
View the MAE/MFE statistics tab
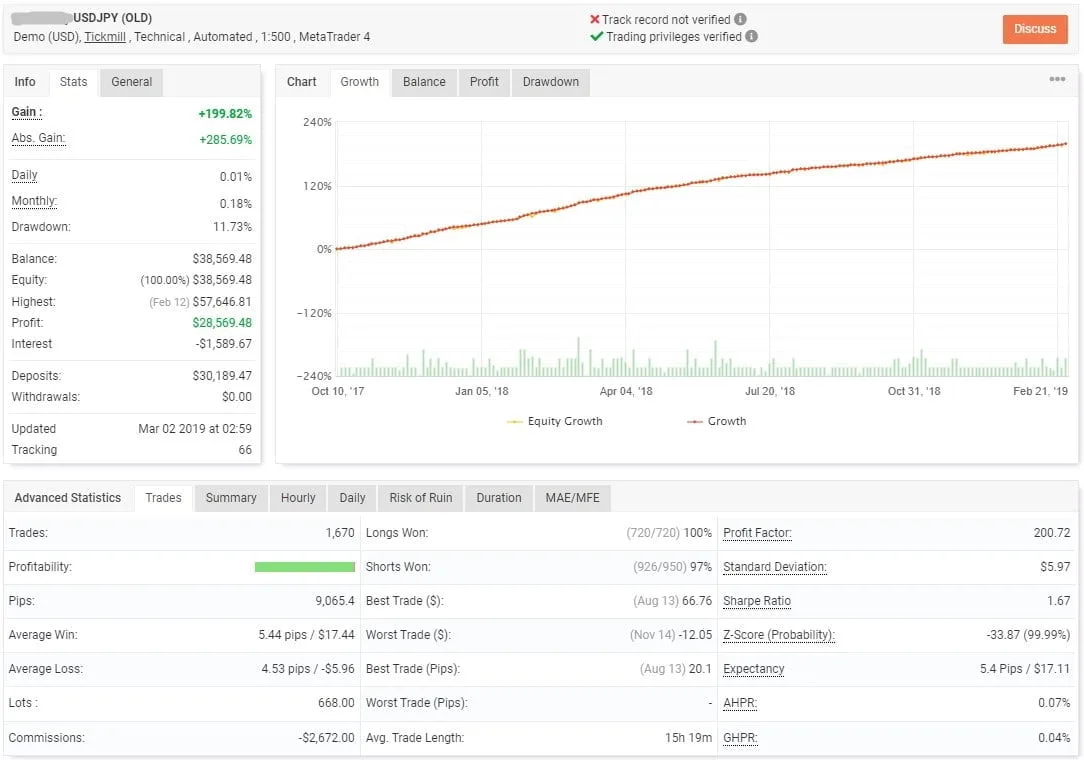tap(572, 497)
